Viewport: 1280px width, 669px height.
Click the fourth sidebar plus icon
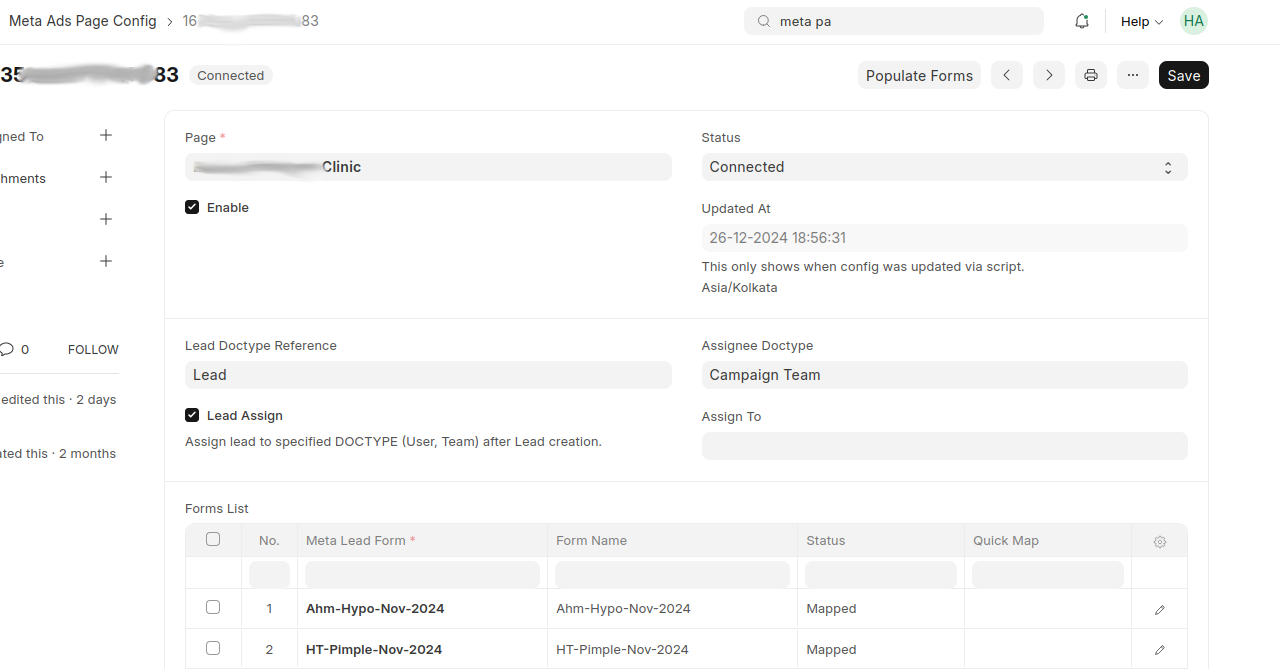[x=106, y=261]
